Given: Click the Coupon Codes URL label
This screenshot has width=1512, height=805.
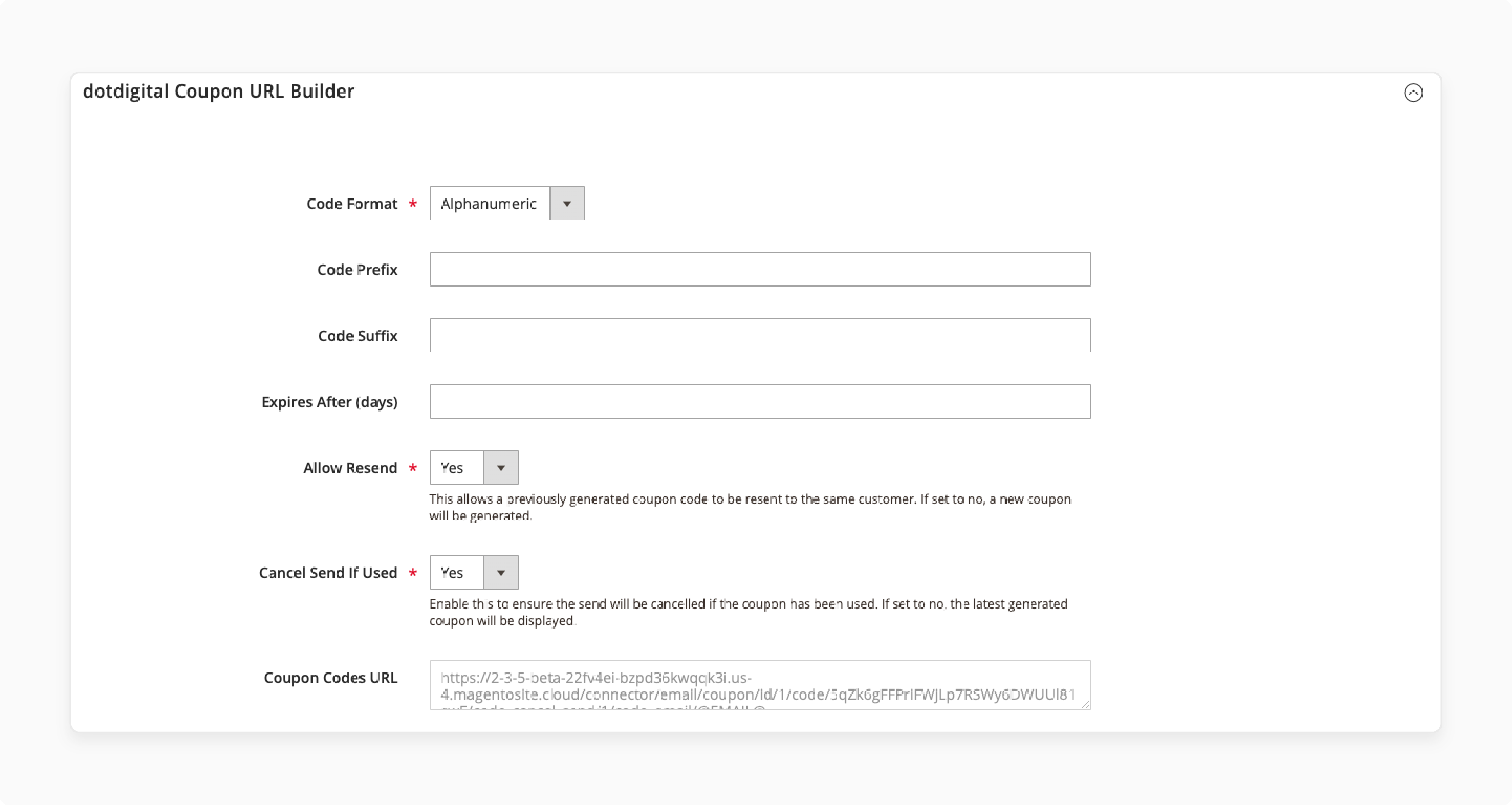Looking at the screenshot, I should pyautogui.click(x=330, y=678).
